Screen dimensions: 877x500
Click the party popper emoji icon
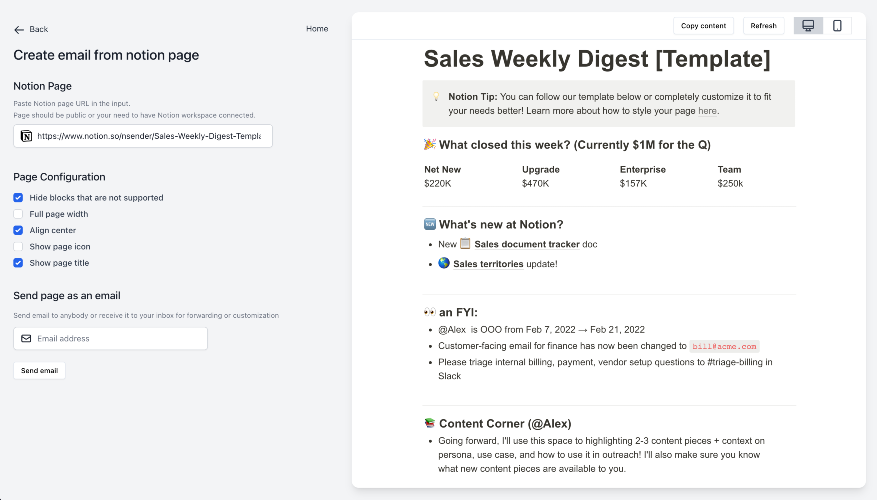coord(431,145)
